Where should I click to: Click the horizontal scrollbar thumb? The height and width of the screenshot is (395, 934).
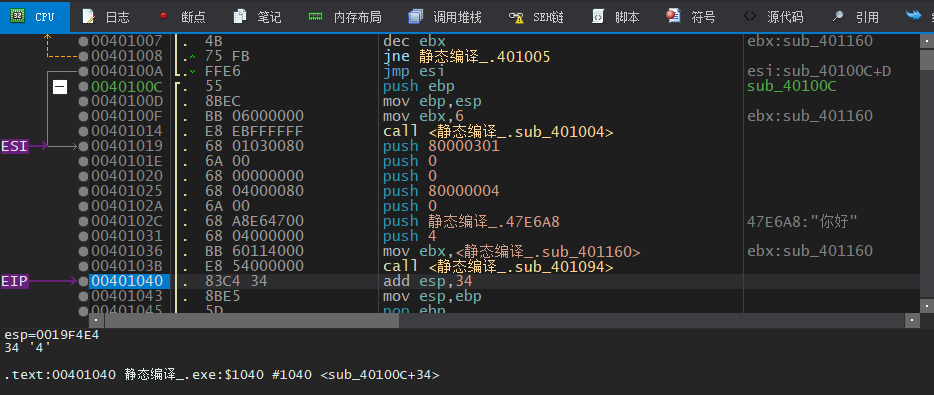tap(251, 321)
